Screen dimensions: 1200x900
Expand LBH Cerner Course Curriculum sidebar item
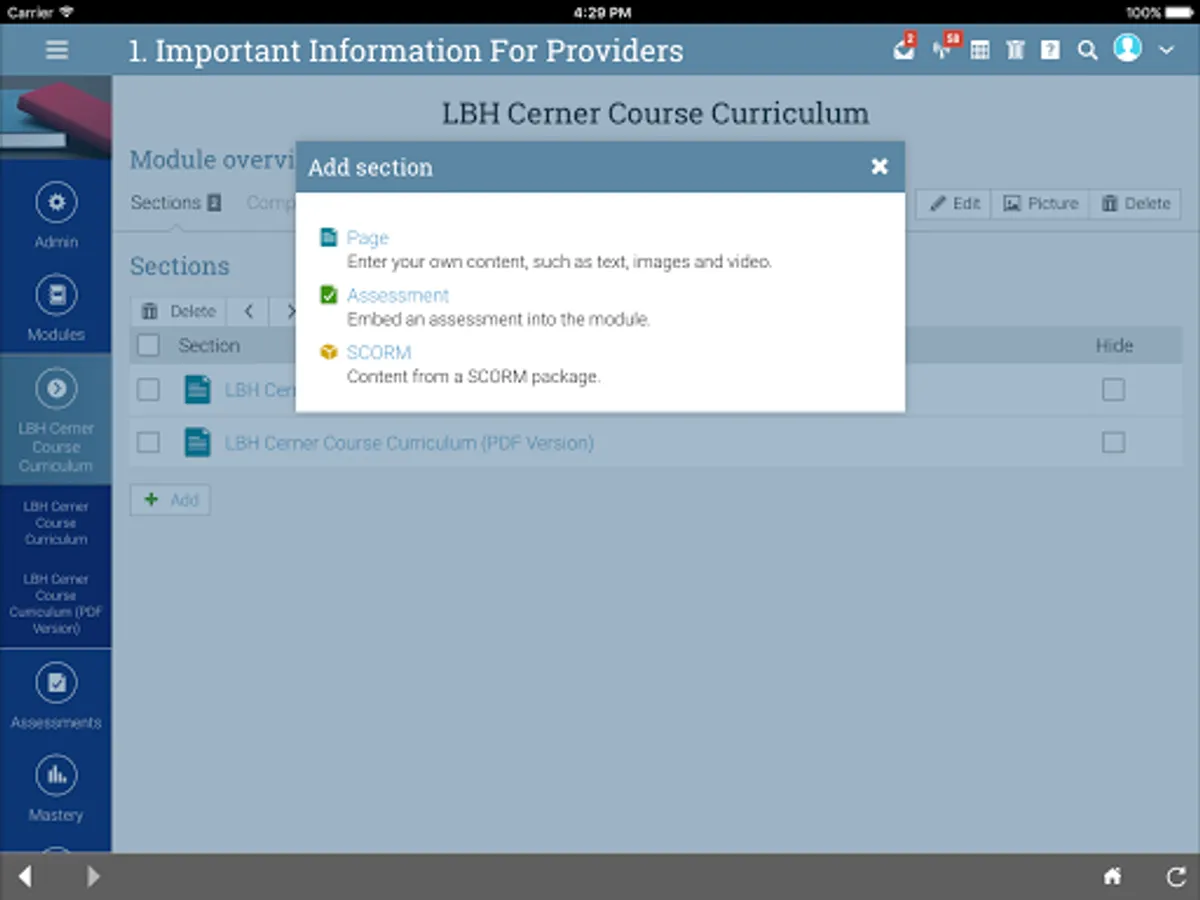(56, 419)
